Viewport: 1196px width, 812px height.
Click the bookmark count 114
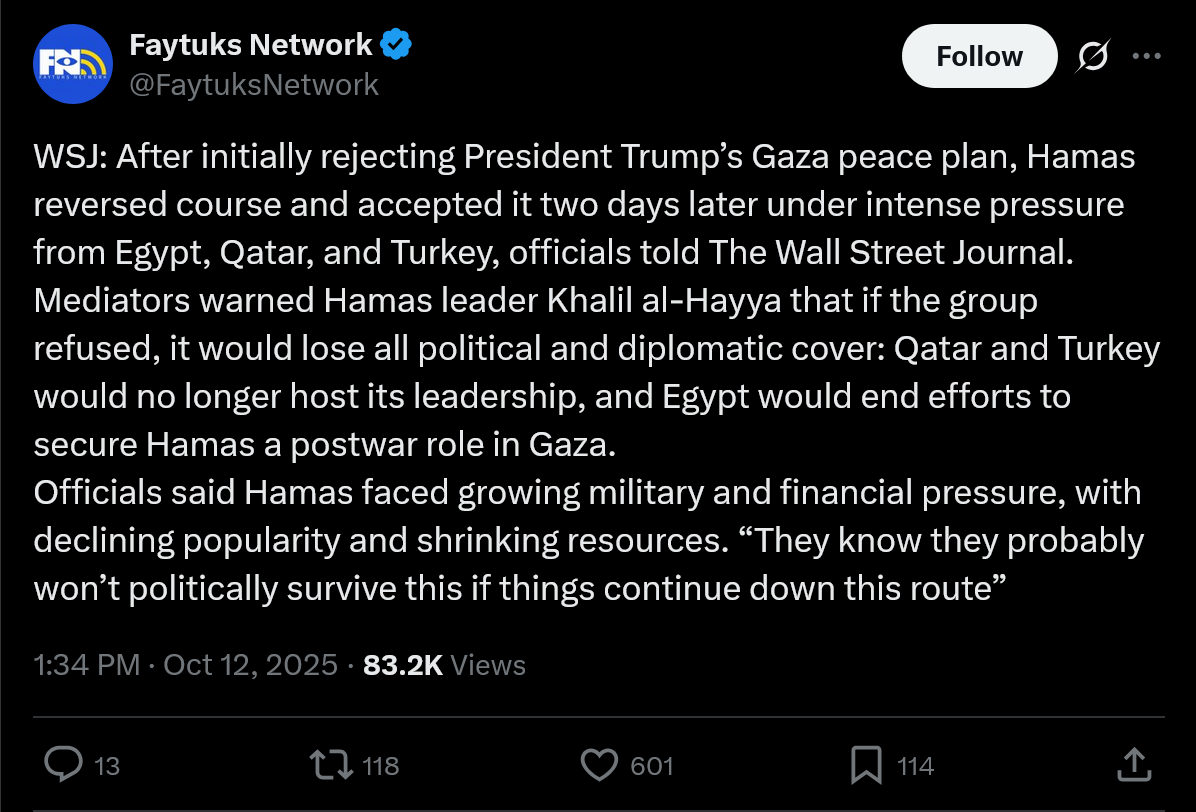[x=915, y=767]
